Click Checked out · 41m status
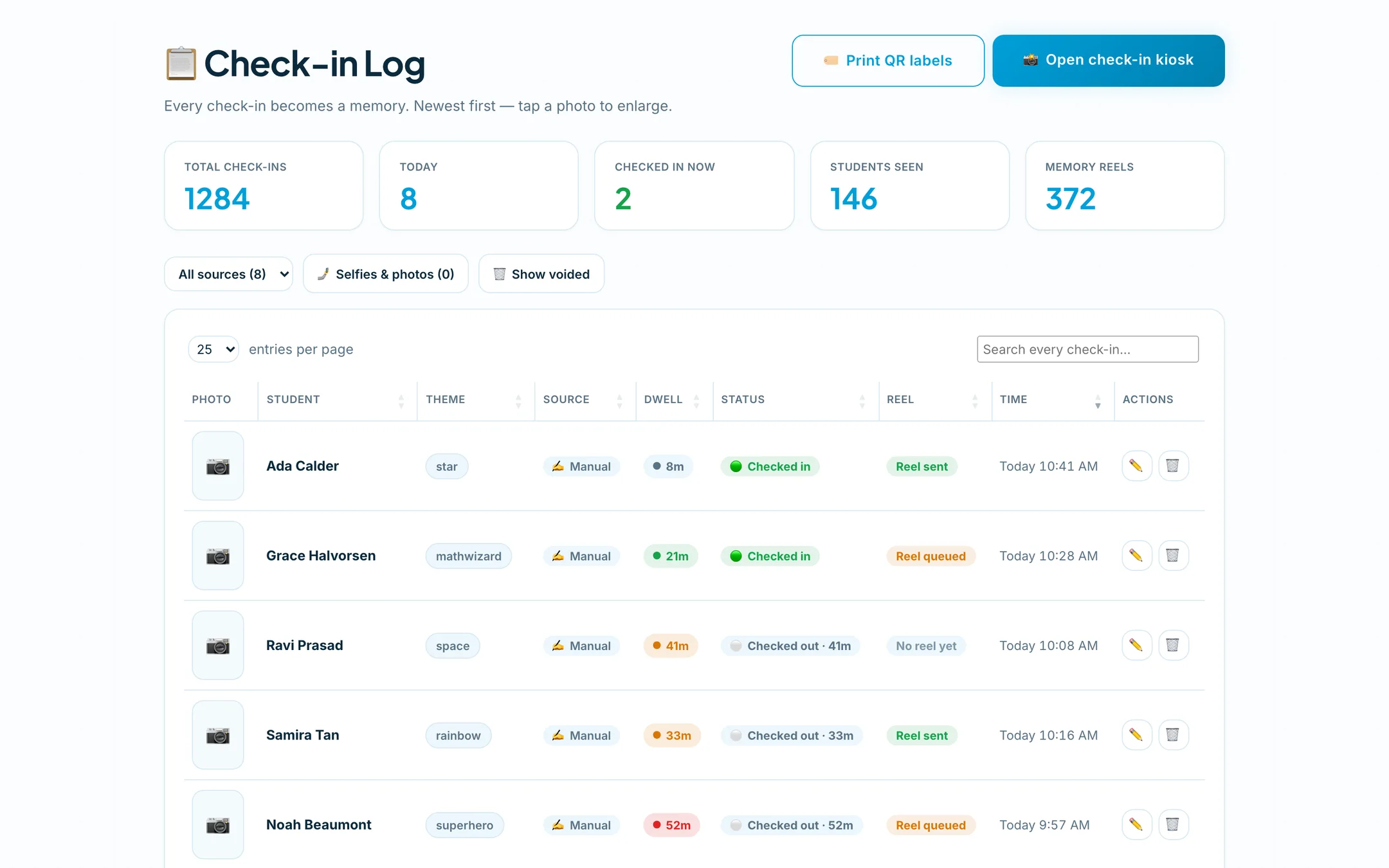The image size is (1389, 868). pos(790,646)
